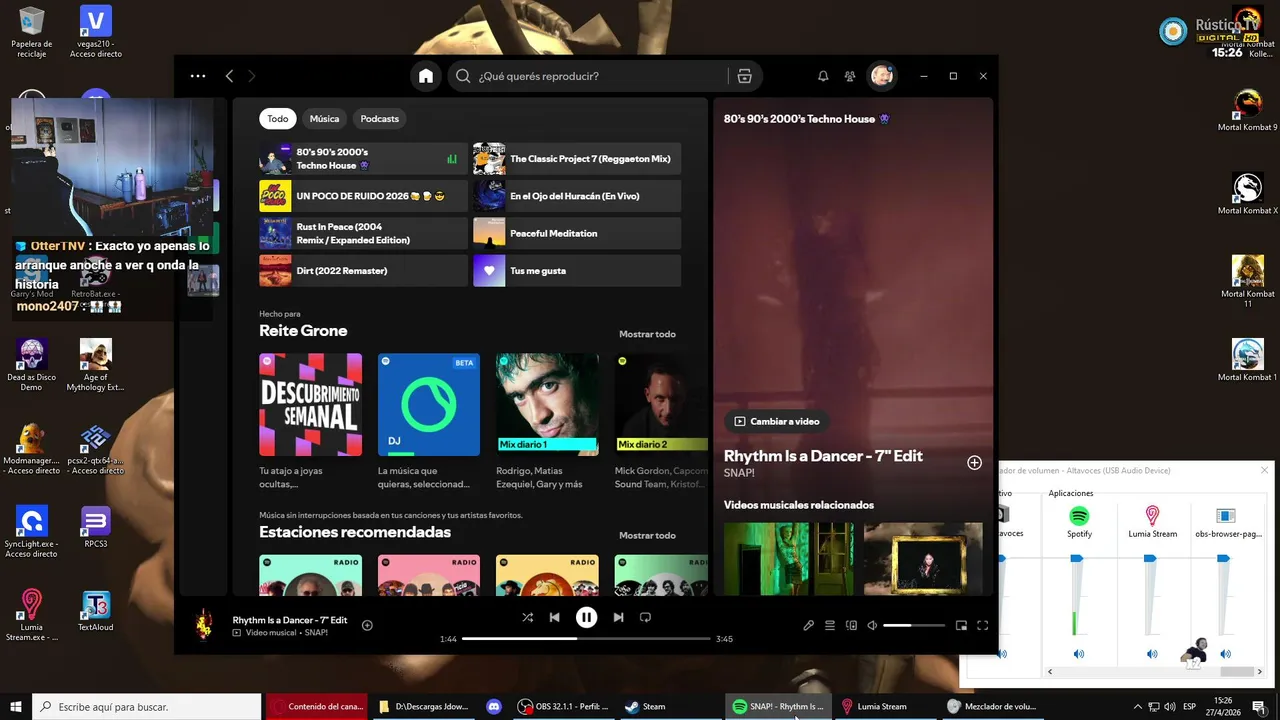1280x720 pixels.
Task: Click 'Mostrar todo' for Estaciones recomendadas
Action: 647,535
